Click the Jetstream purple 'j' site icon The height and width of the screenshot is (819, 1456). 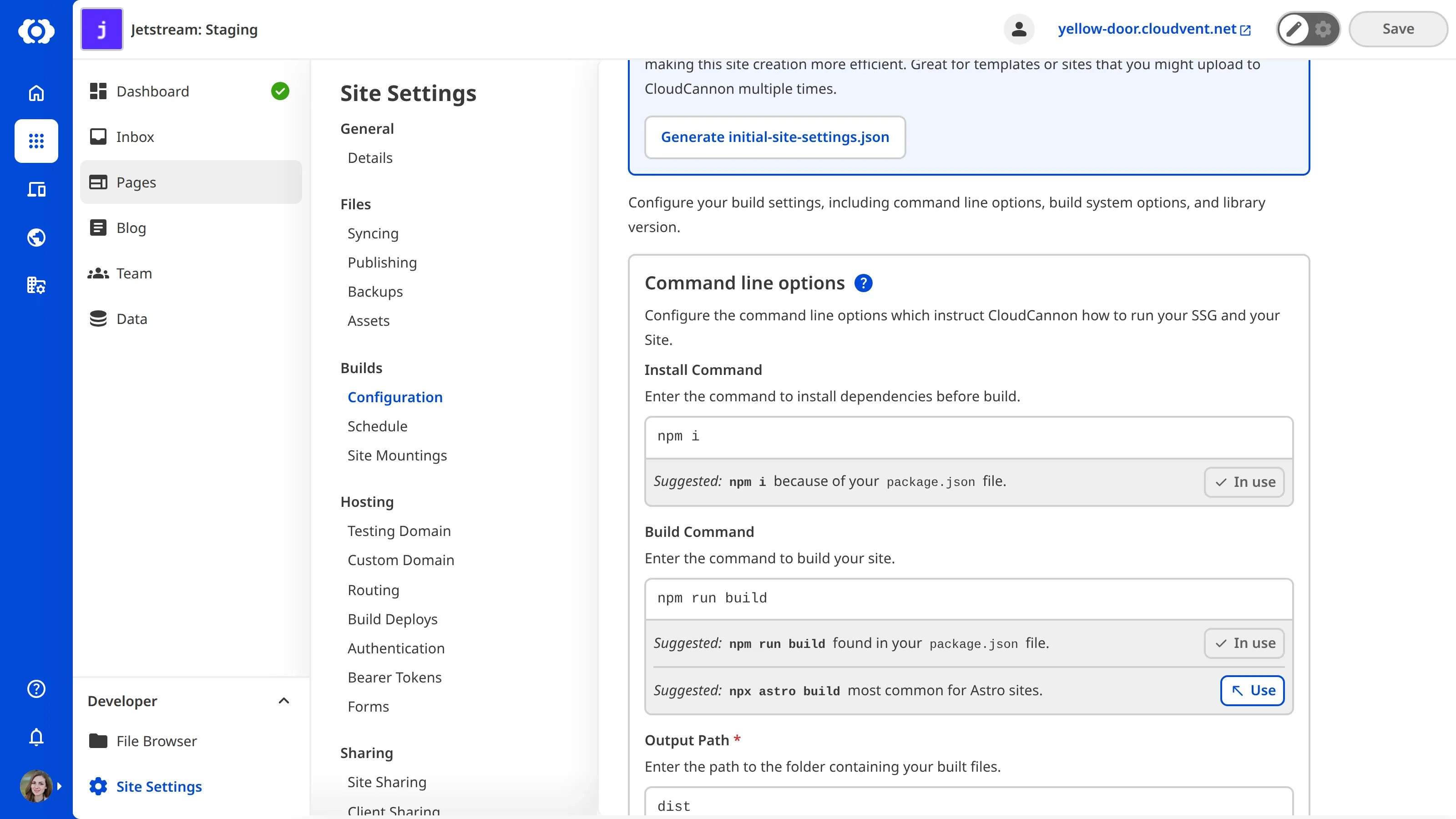point(102,30)
